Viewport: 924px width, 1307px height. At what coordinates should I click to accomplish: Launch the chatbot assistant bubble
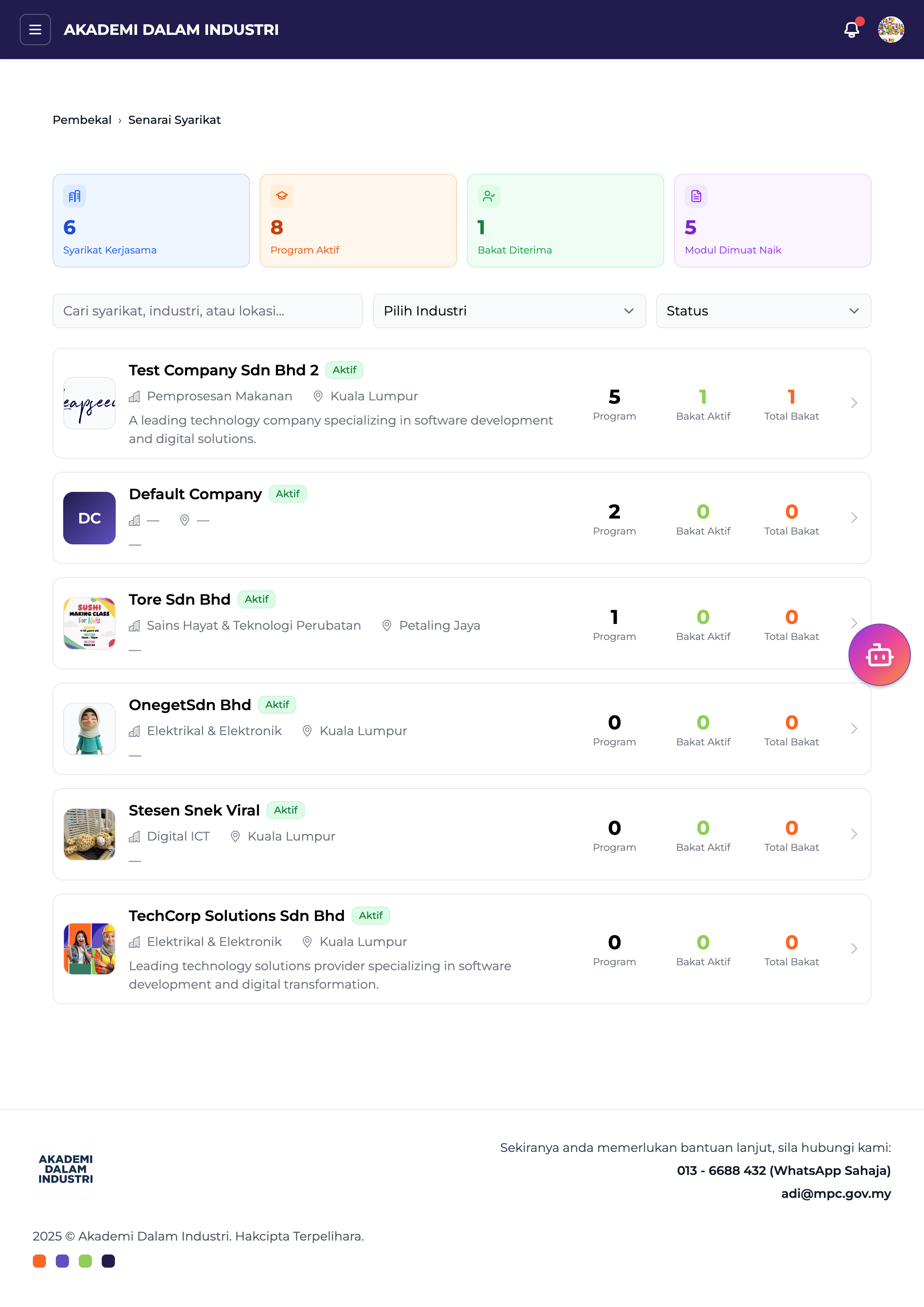click(x=879, y=655)
